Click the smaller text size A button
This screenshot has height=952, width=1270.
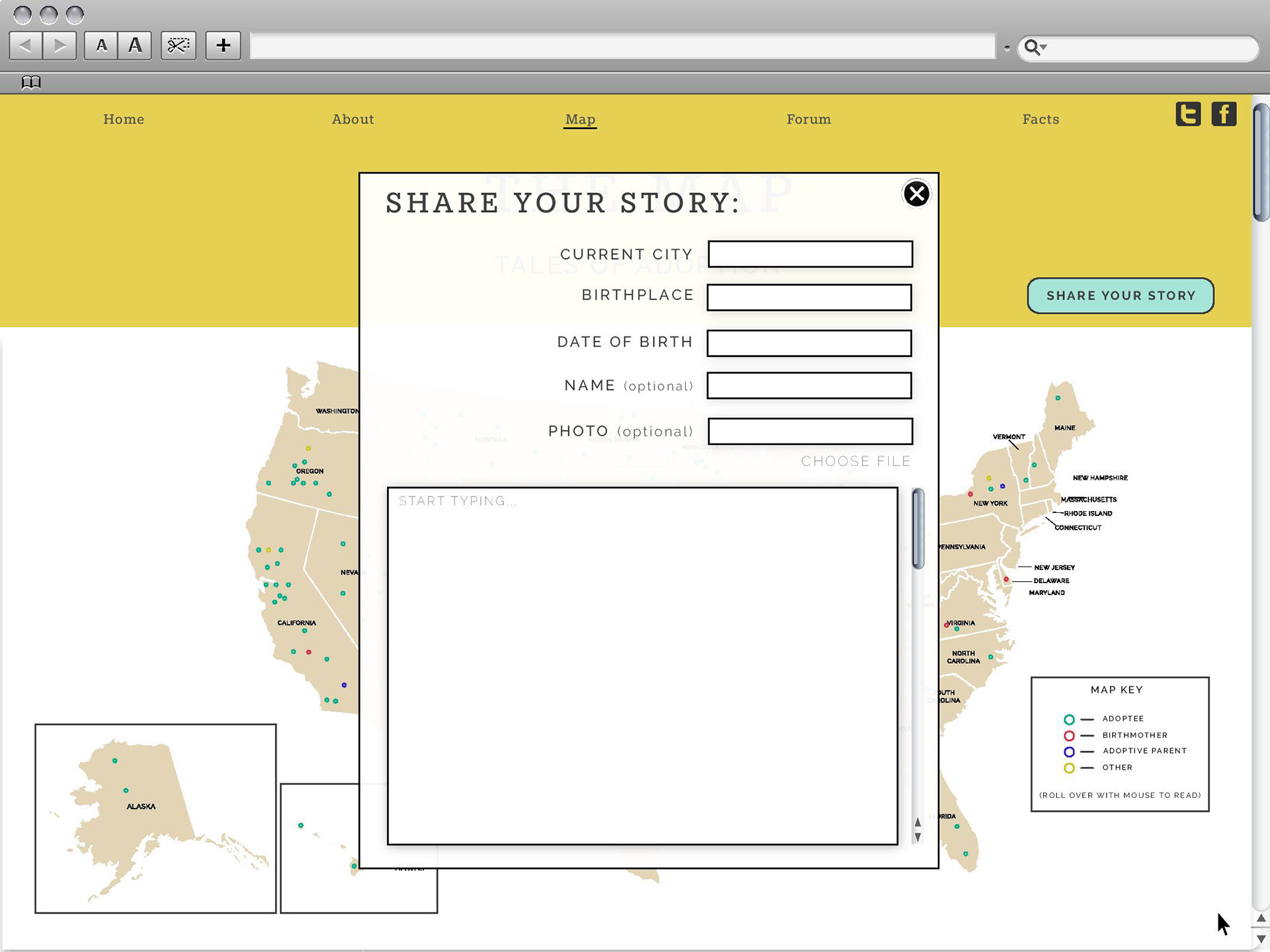point(101,46)
